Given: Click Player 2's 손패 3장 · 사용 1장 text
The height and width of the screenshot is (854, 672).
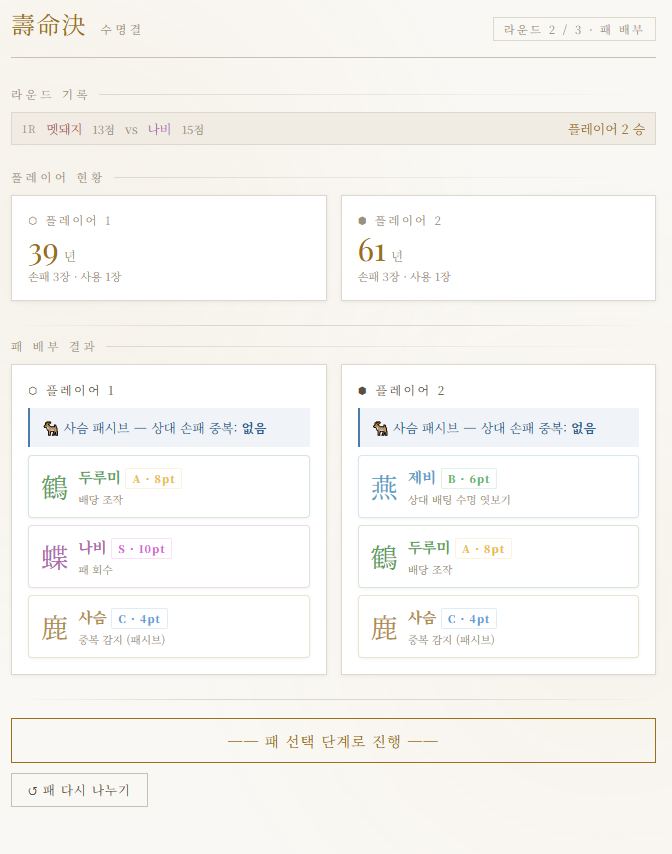Looking at the screenshot, I should tap(404, 277).
